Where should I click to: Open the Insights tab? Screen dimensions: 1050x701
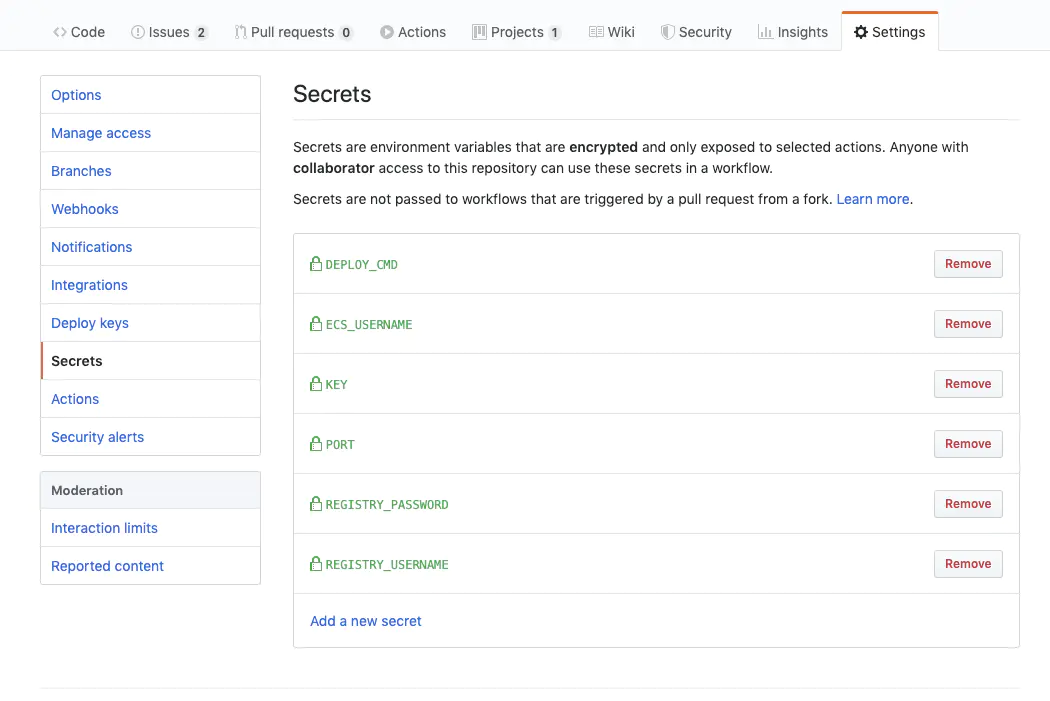pyautogui.click(x=793, y=32)
